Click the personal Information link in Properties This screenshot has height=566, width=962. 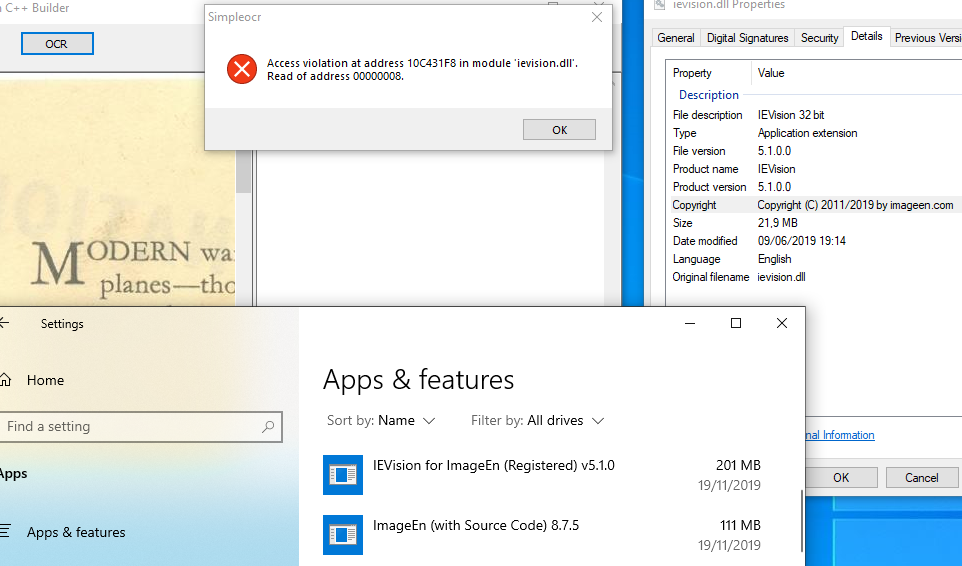[x=840, y=435]
